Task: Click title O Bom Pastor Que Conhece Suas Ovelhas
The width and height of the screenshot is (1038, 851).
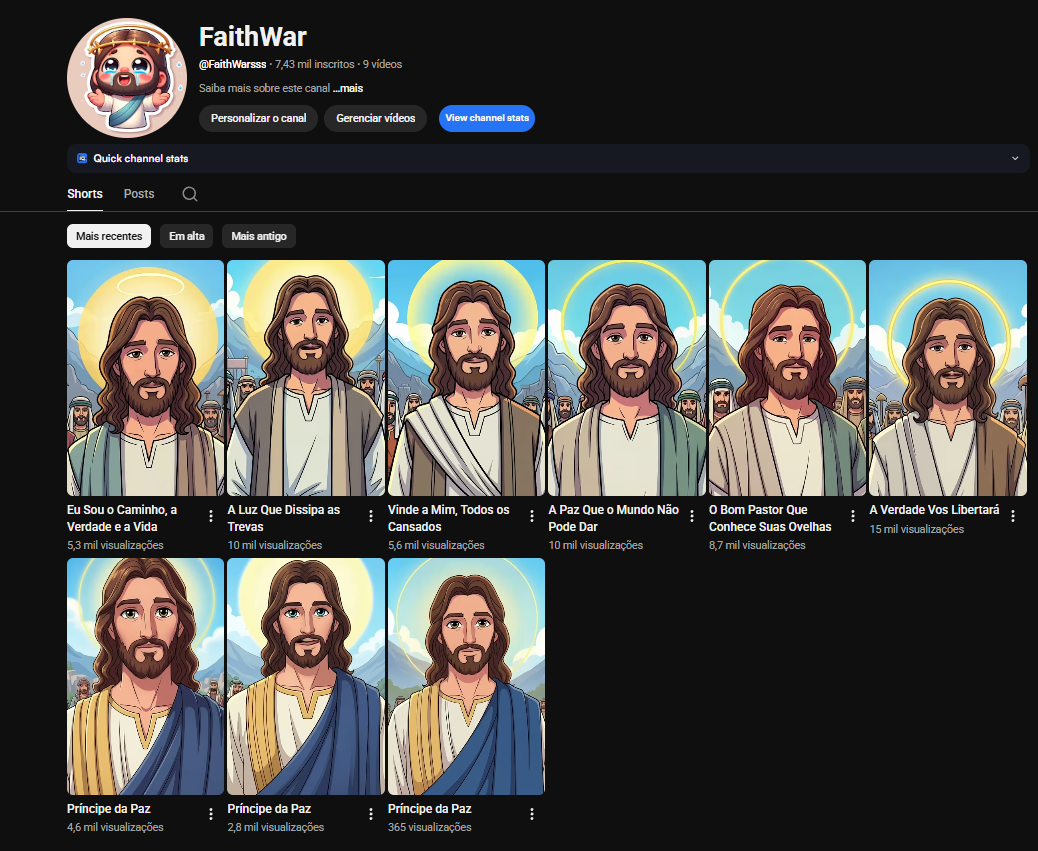Action: [771, 518]
